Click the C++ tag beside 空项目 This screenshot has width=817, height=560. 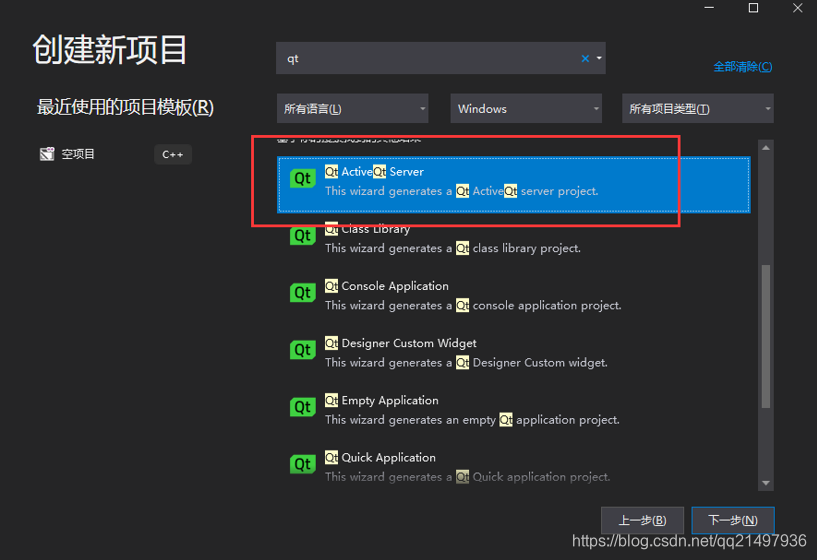172,155
